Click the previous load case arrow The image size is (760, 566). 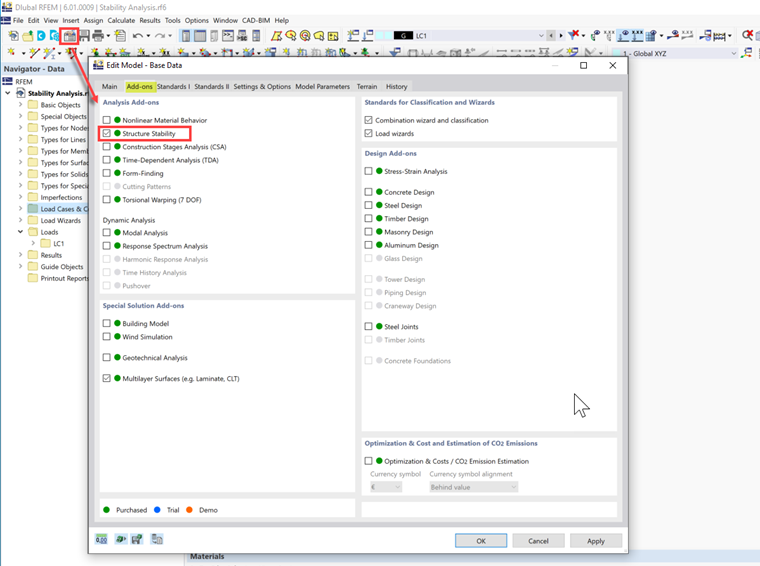pos(551,35)
